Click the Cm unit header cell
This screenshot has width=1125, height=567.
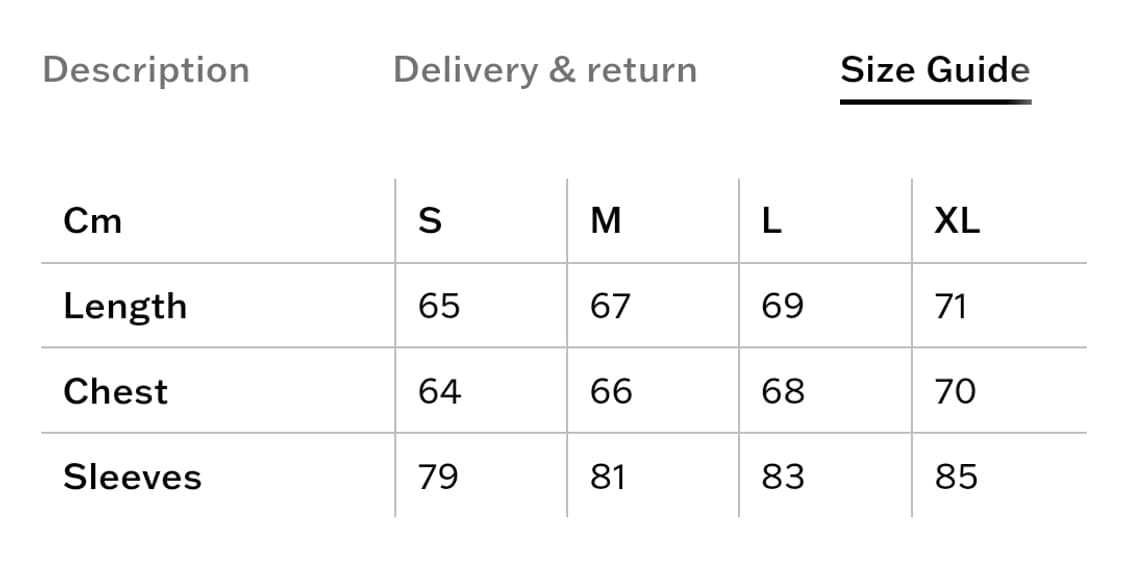(93, 221)
